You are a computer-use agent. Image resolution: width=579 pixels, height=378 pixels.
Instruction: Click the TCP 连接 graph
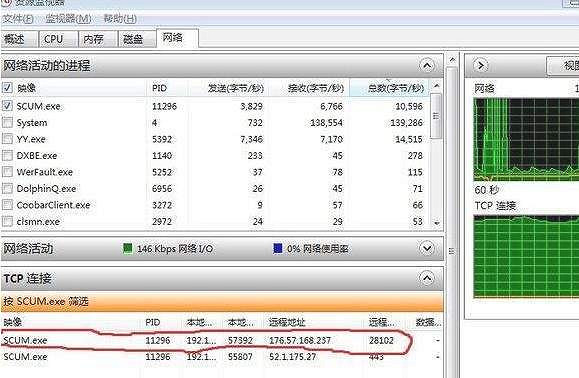(x=526, y=257)
